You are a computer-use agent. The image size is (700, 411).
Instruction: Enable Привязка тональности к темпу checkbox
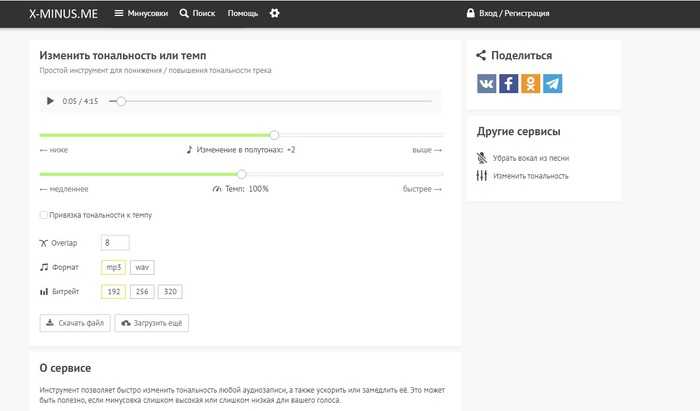pos(43,215)
